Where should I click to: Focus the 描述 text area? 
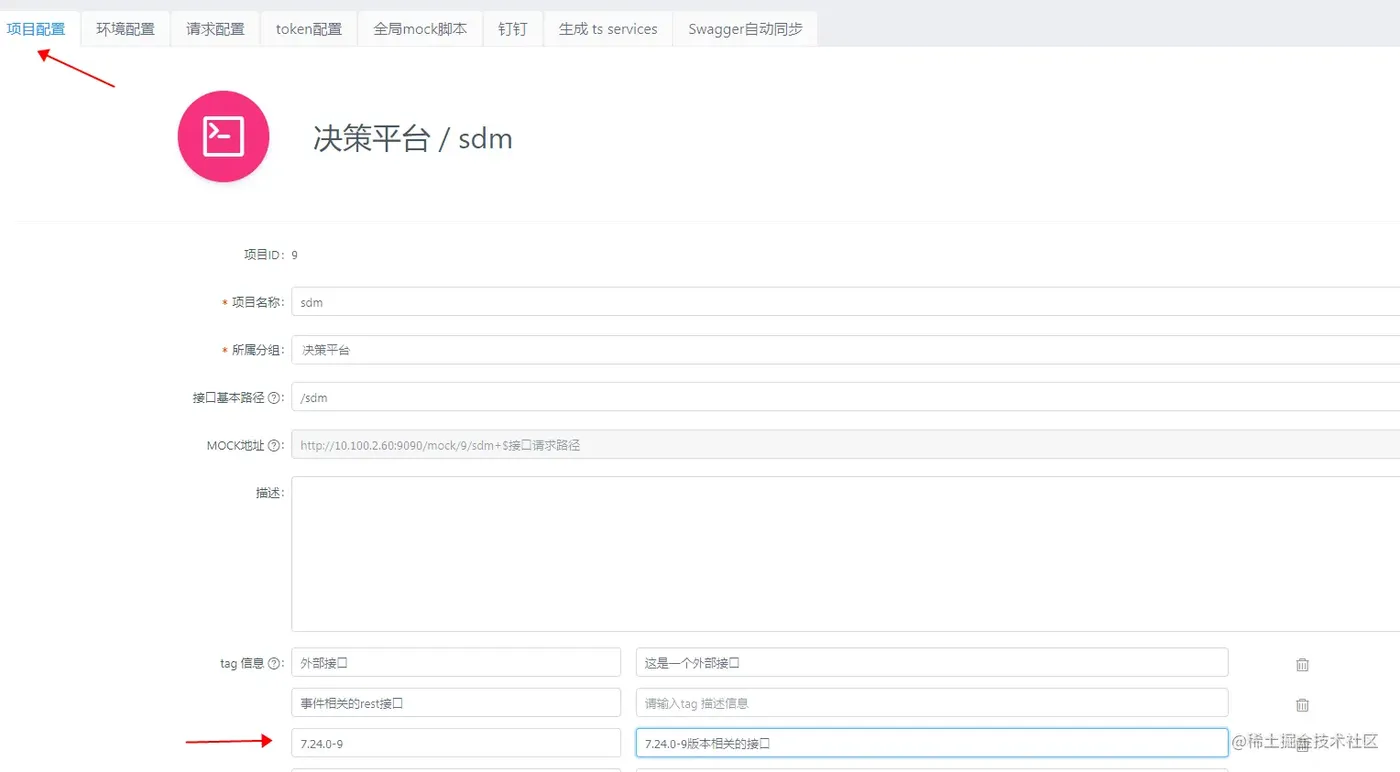click(846, 554)
